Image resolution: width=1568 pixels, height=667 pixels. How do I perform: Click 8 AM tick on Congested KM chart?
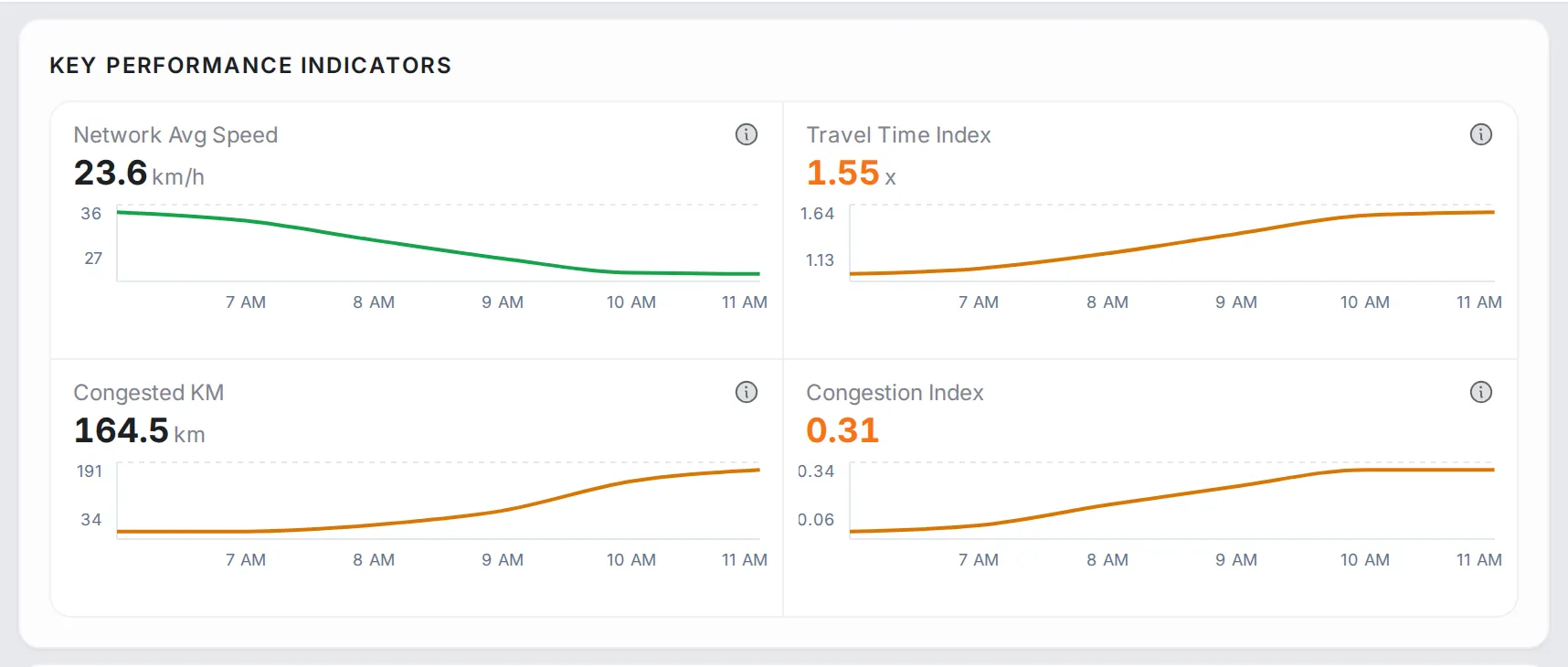point(374,560)
